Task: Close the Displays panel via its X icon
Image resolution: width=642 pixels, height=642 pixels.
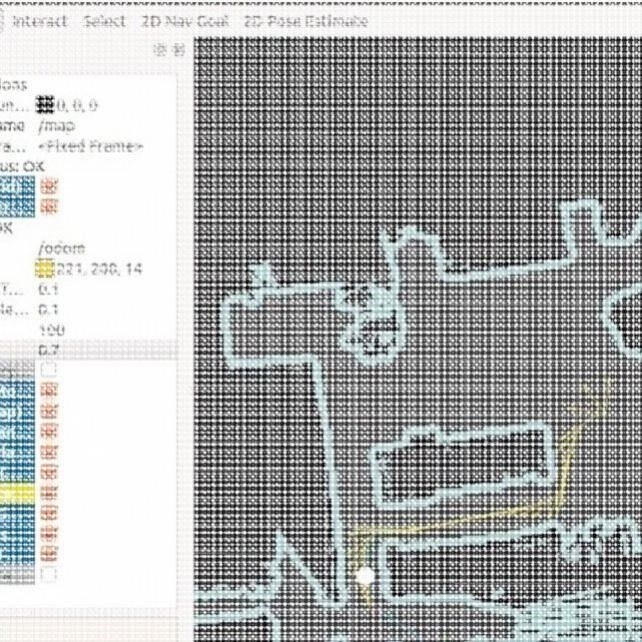Action: coord(178,50)
